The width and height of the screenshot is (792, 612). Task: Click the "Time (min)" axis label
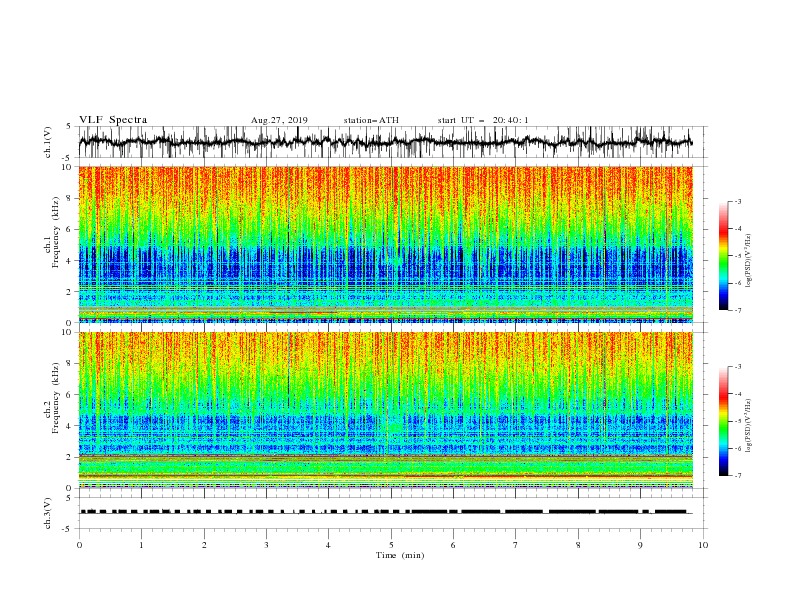(400, 555)
